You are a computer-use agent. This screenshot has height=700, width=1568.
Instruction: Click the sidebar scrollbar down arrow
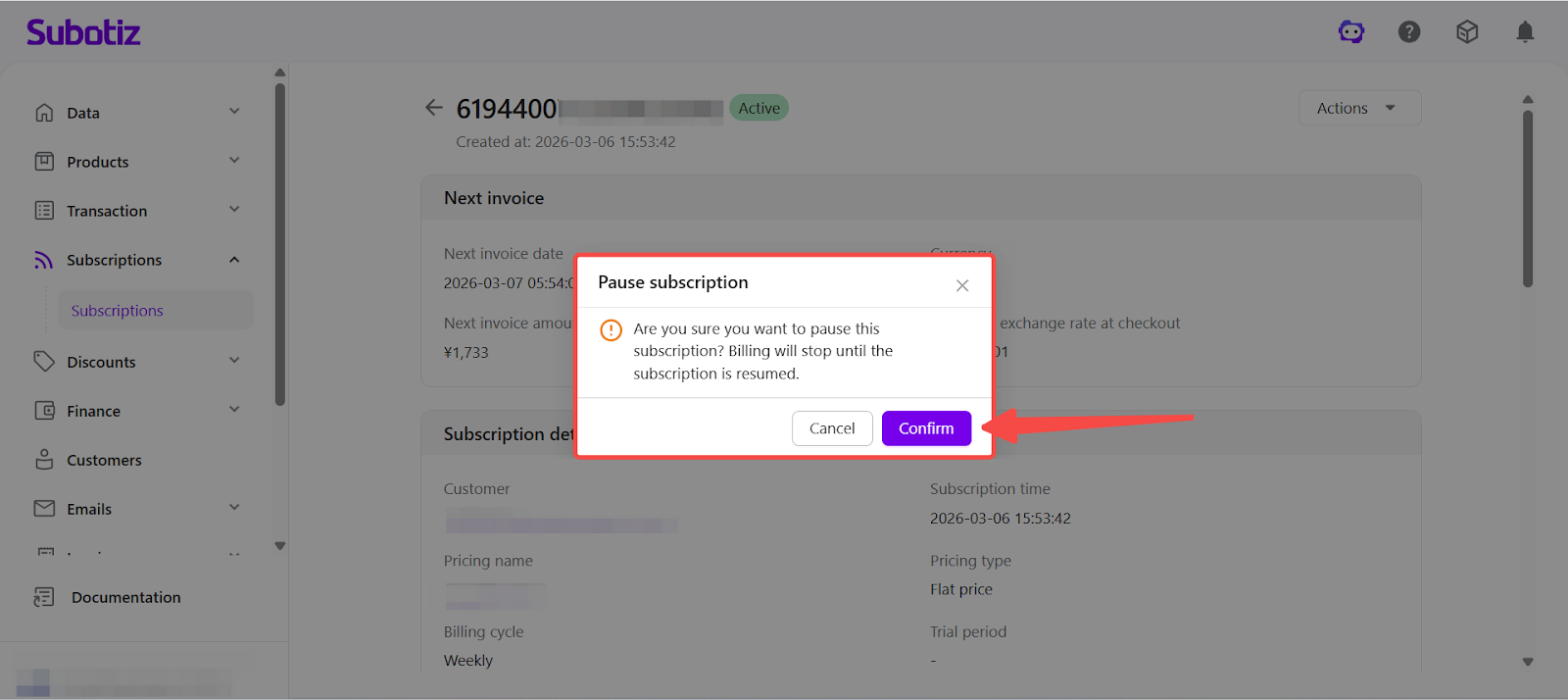point(280,546)
